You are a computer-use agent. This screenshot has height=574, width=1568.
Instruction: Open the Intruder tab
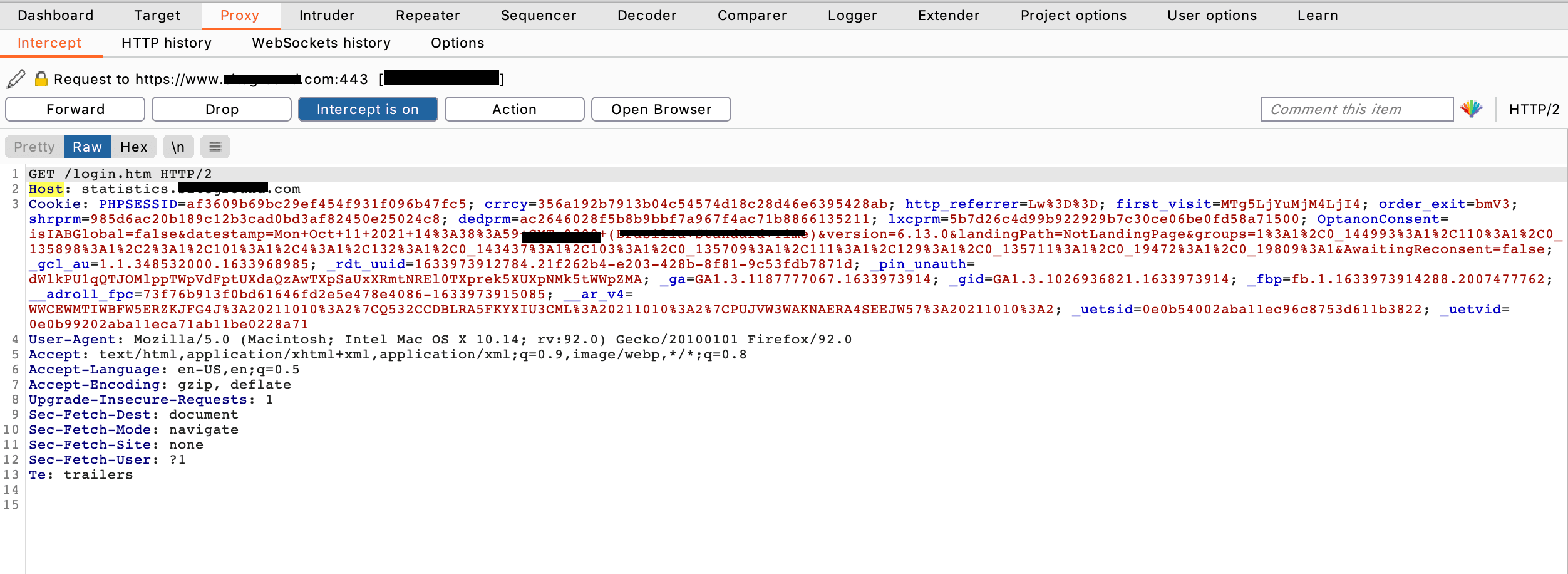[x=327, y=15]
